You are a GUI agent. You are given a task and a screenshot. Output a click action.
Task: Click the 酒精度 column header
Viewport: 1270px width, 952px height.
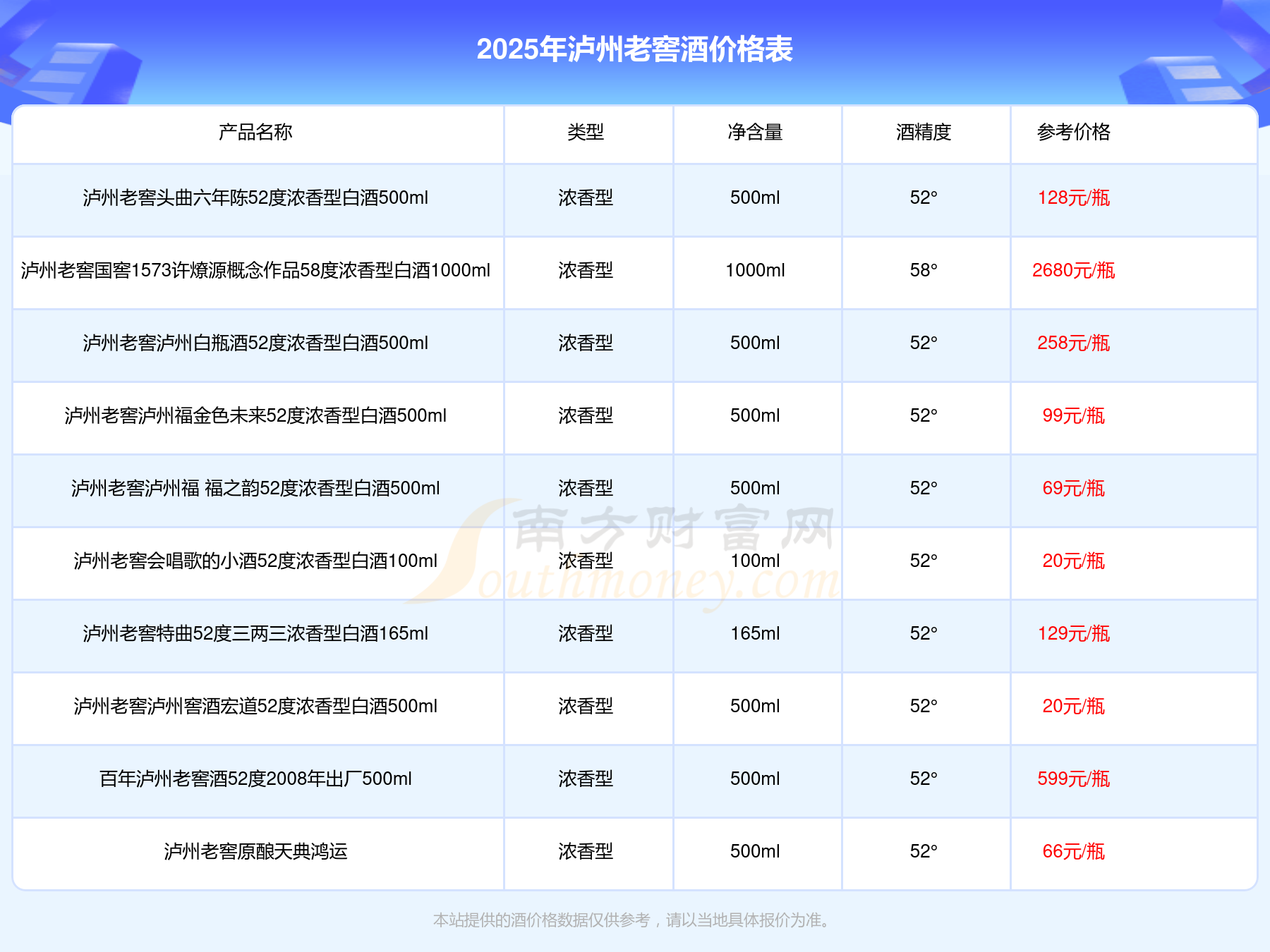[924, 132]
